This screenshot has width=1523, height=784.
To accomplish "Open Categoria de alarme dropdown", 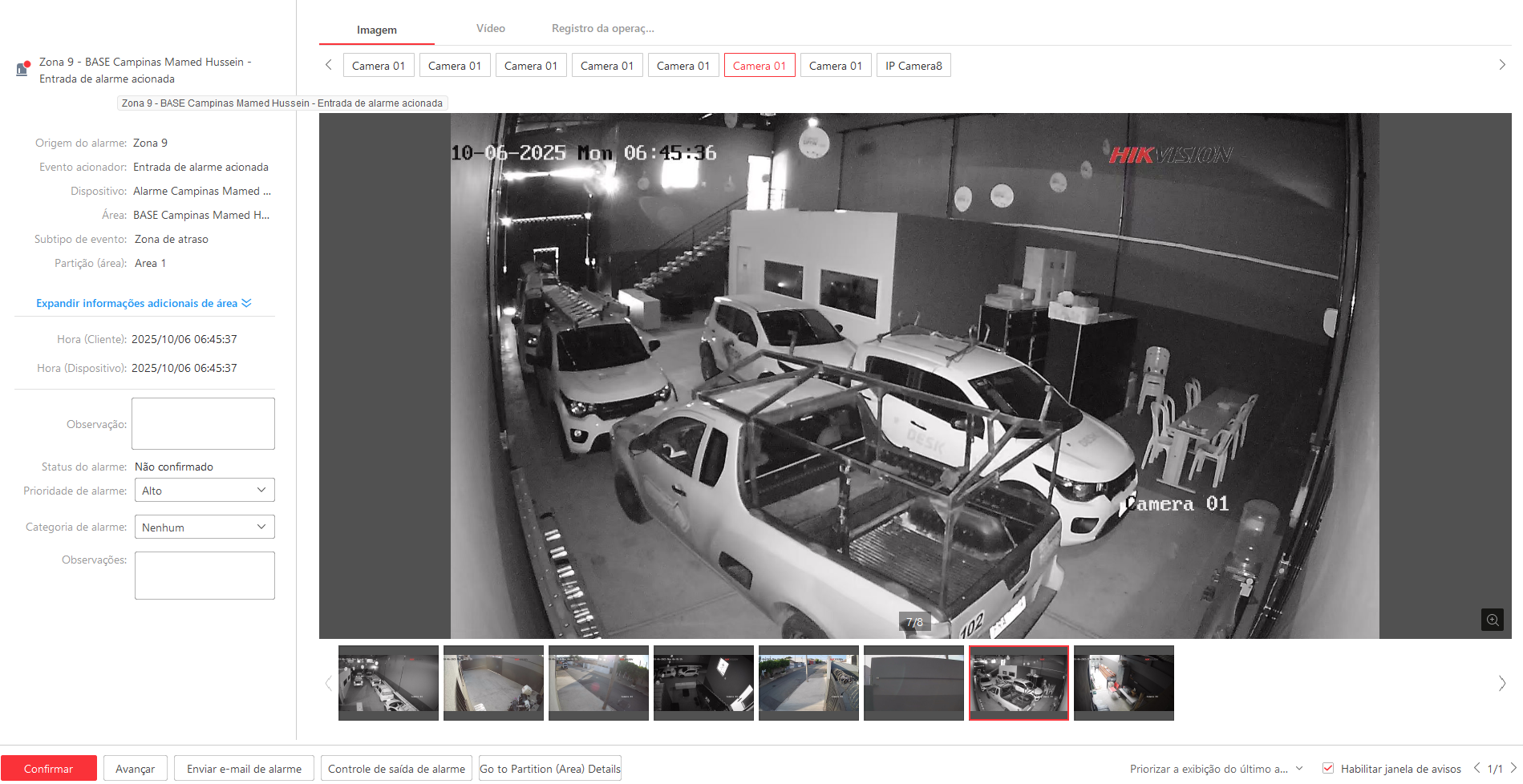I will pyautogui.click(x=205, y=527).
